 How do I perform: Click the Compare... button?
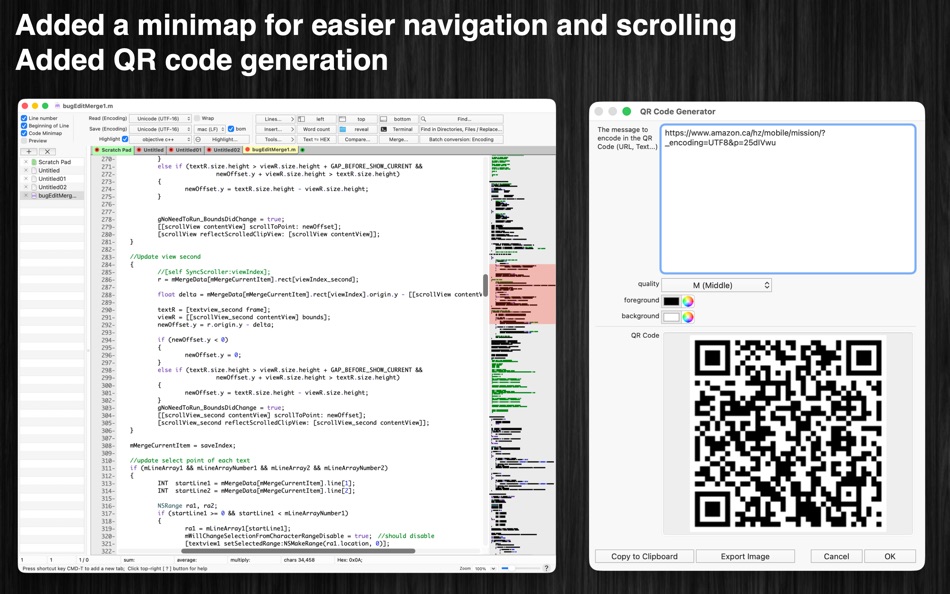click(357, 139)
